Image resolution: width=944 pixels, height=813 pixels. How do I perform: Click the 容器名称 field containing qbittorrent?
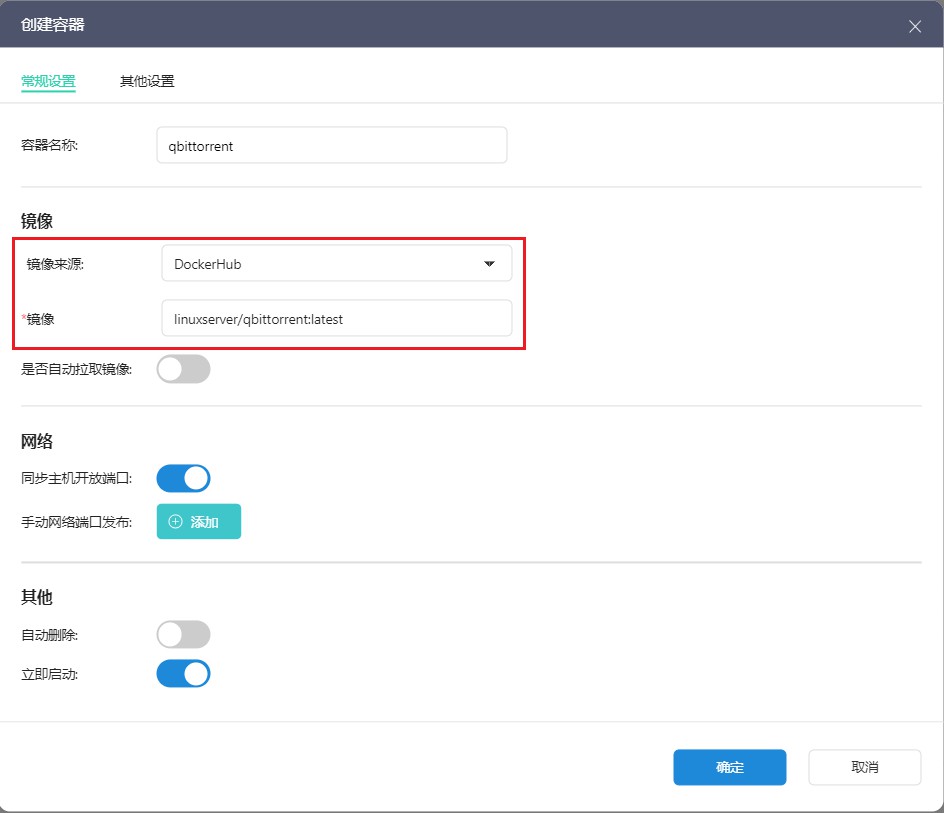pyautogui.click(x=331, y=145)
